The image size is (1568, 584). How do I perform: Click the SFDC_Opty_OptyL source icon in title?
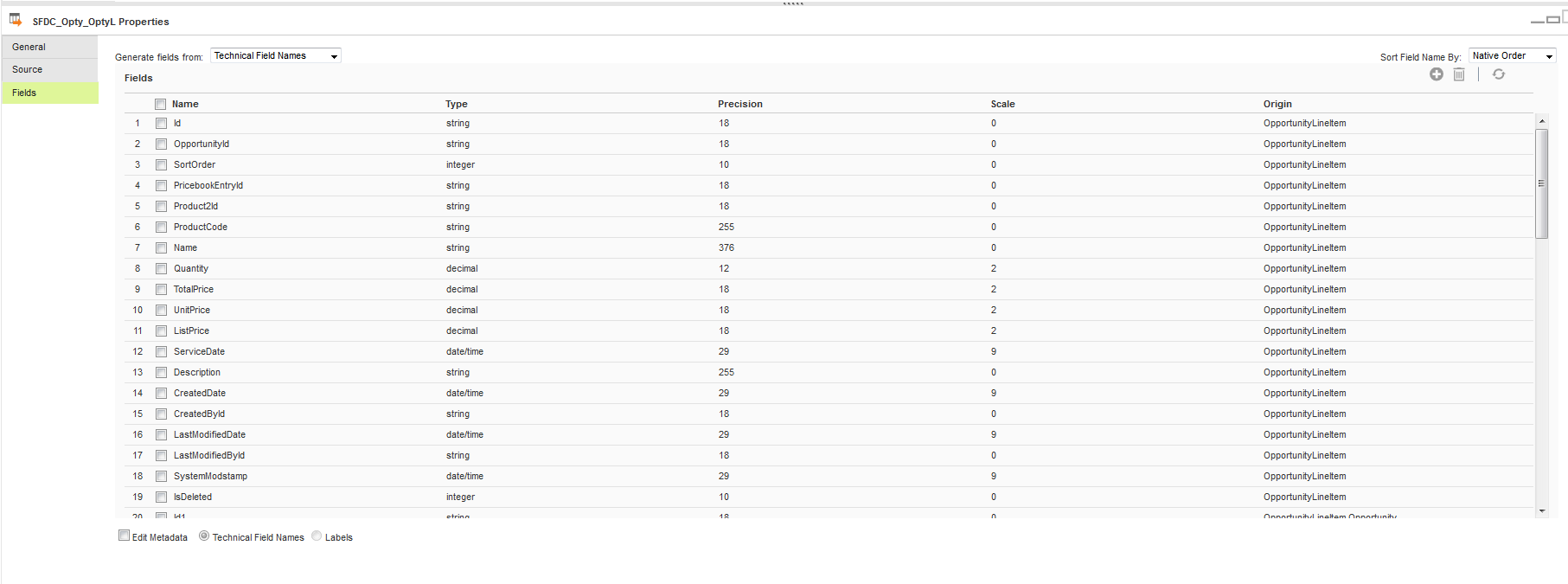pyautogui.click(x=16, y=19)
